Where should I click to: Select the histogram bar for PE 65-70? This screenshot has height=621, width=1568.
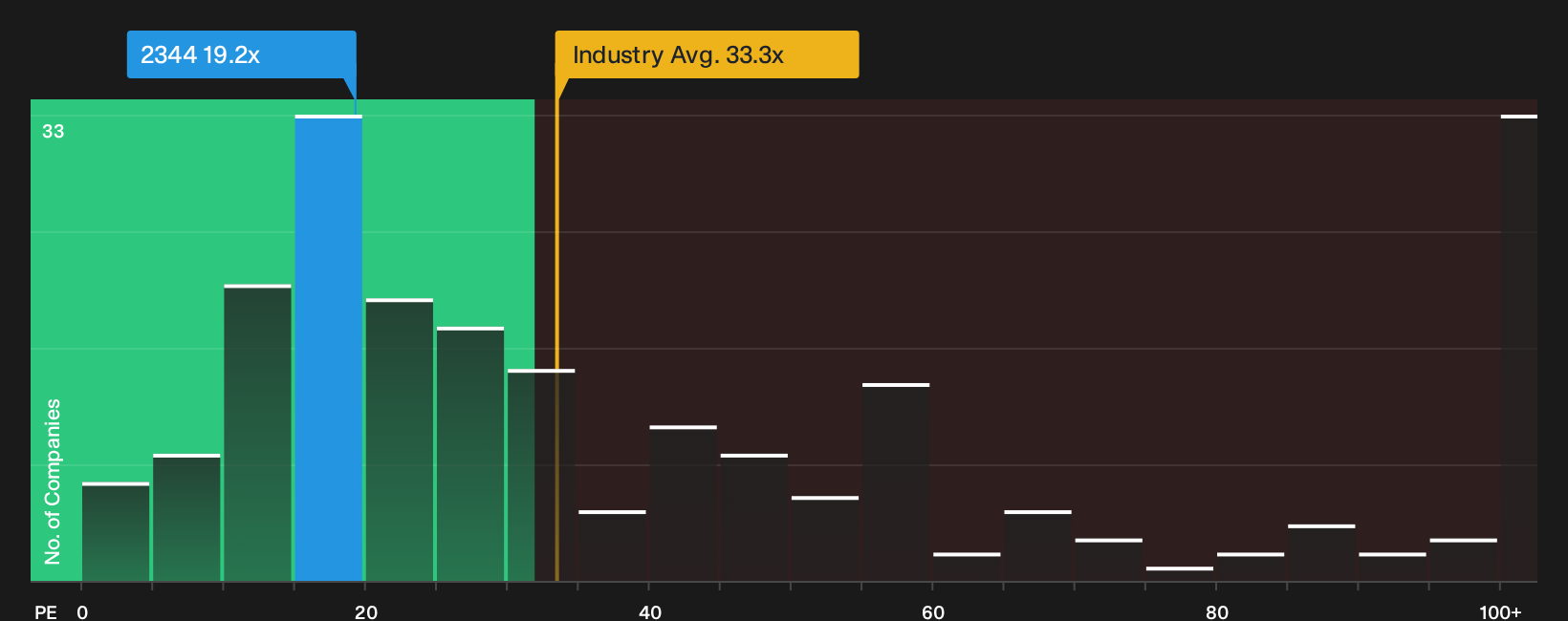(x=1037, y=546)
